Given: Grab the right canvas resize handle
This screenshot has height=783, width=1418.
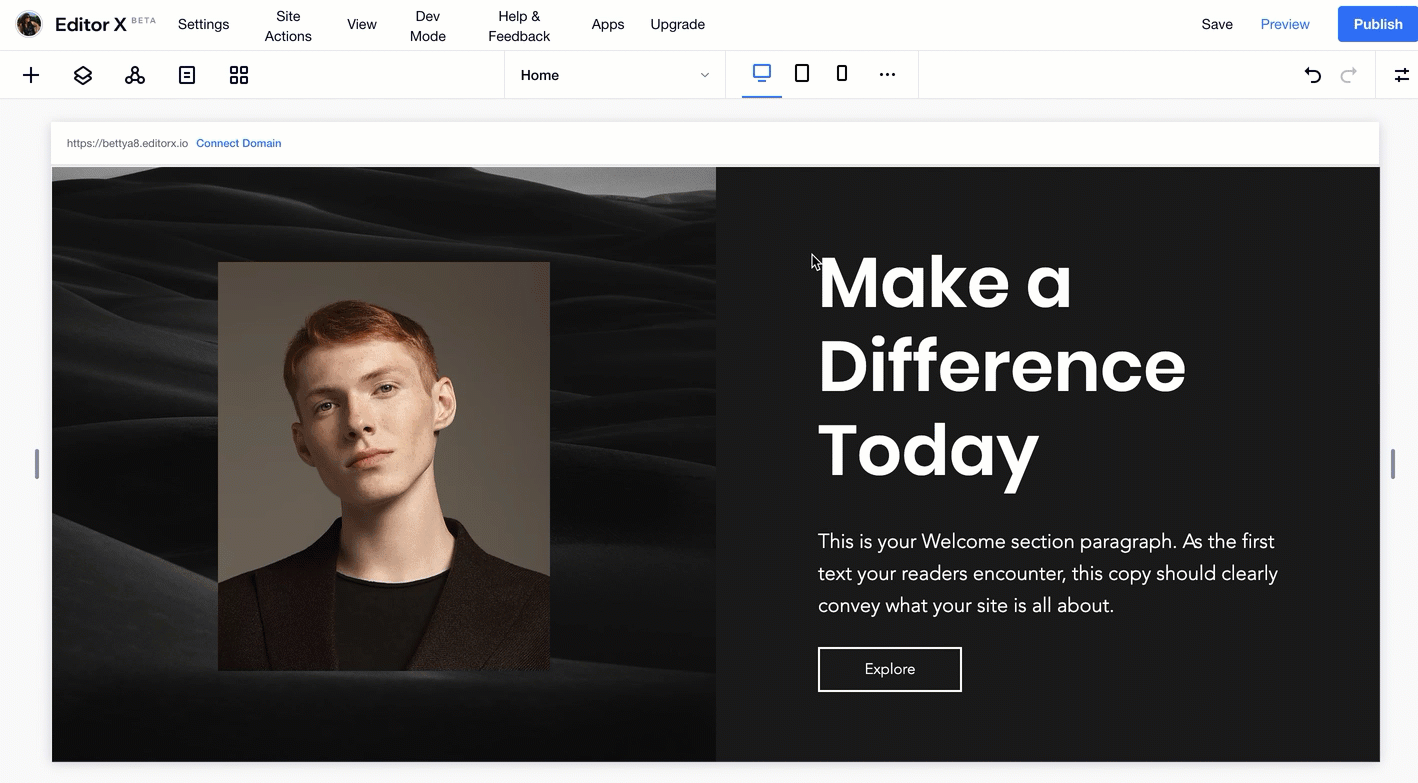Looking at the screenshot, I should pos(1392,464).
